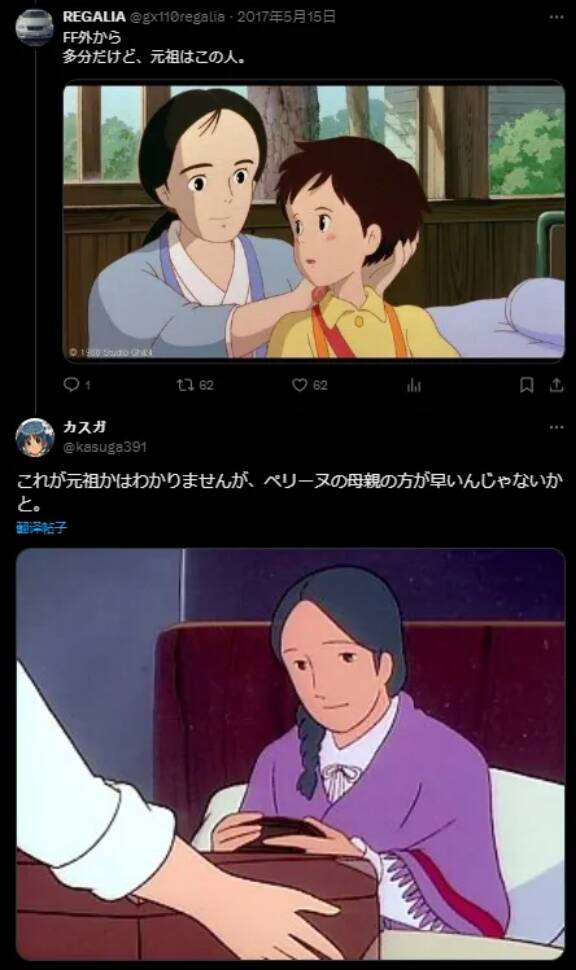Bookmark the REGALIA tweet

[526, 385]
